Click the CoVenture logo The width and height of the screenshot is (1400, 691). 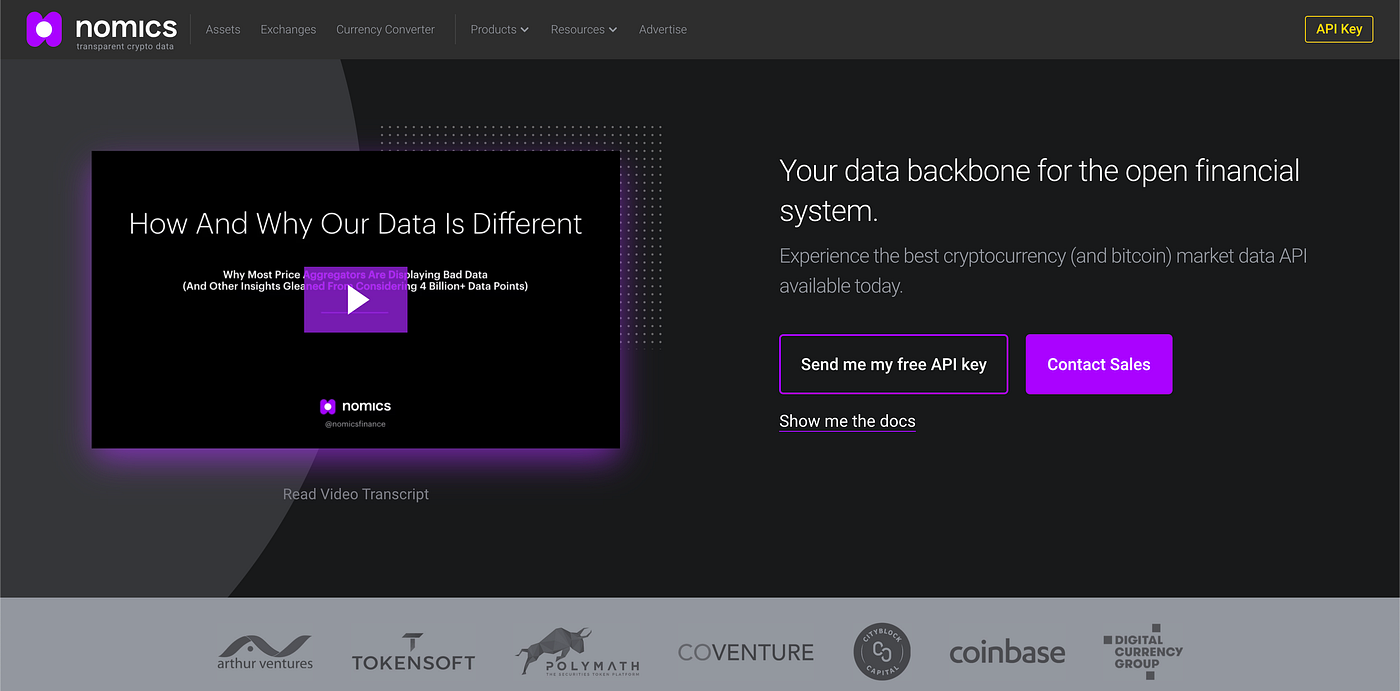(x=745, y=652)
